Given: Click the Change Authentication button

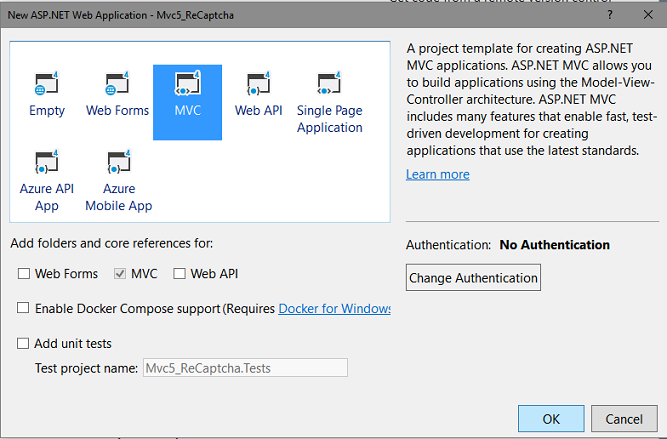Looking at the screenshot, I should [473, 278].
